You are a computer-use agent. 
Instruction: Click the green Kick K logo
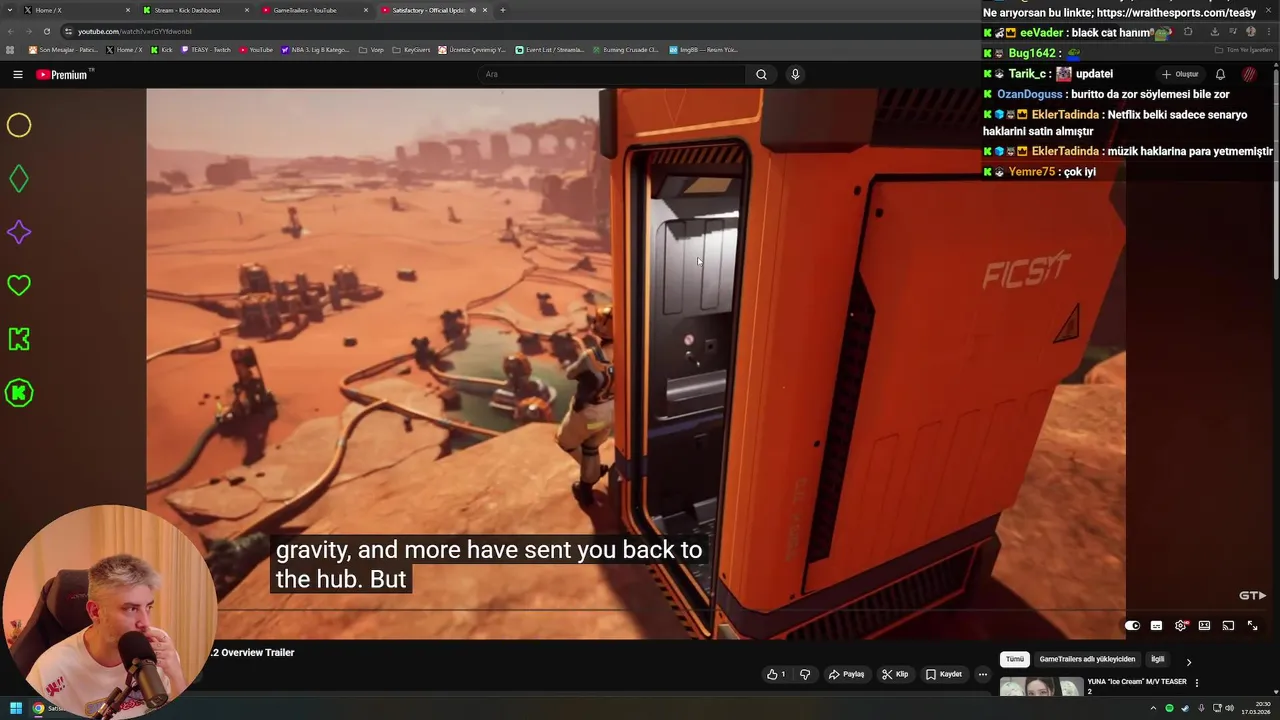pyautogui.click(x=19, y=339)
